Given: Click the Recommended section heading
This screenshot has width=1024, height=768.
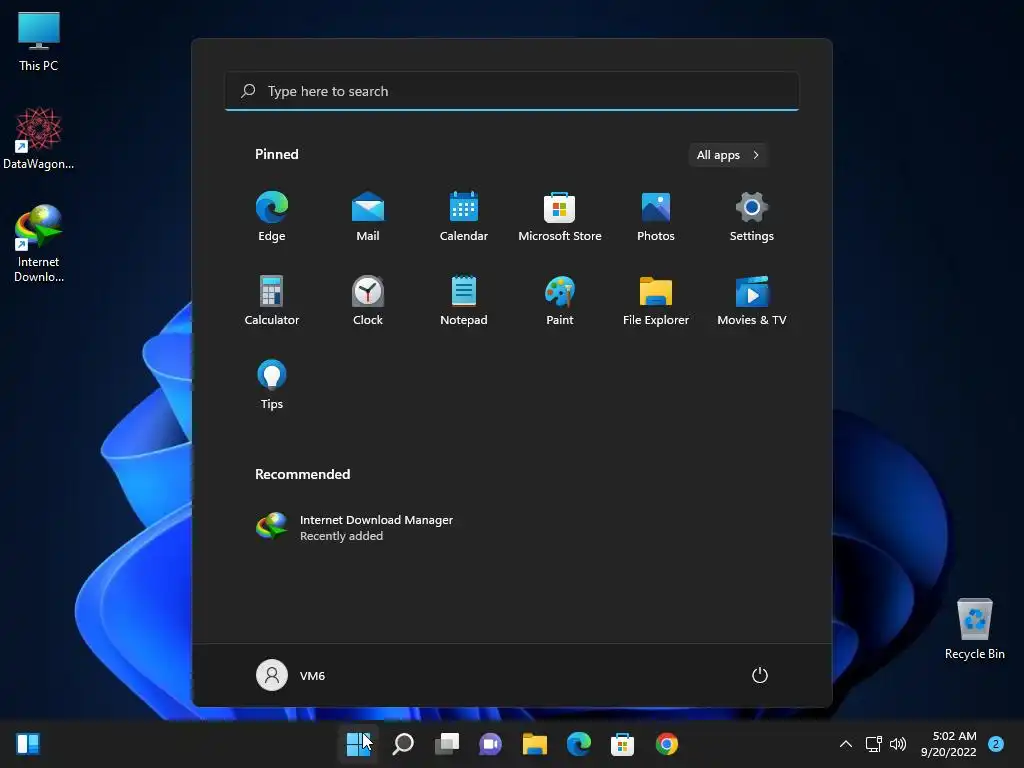Looking at the screenshot, I should point(302,474).
